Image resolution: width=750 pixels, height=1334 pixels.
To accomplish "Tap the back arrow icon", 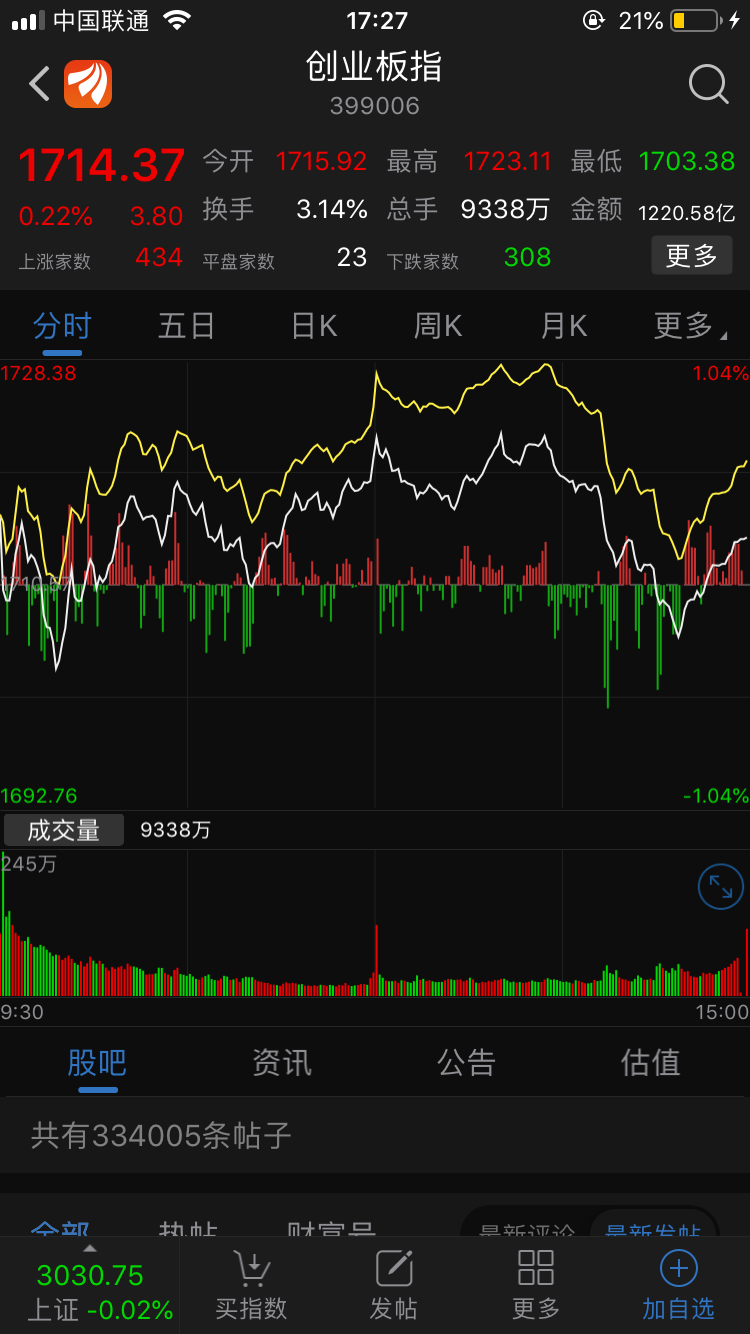I will point(40,84).
